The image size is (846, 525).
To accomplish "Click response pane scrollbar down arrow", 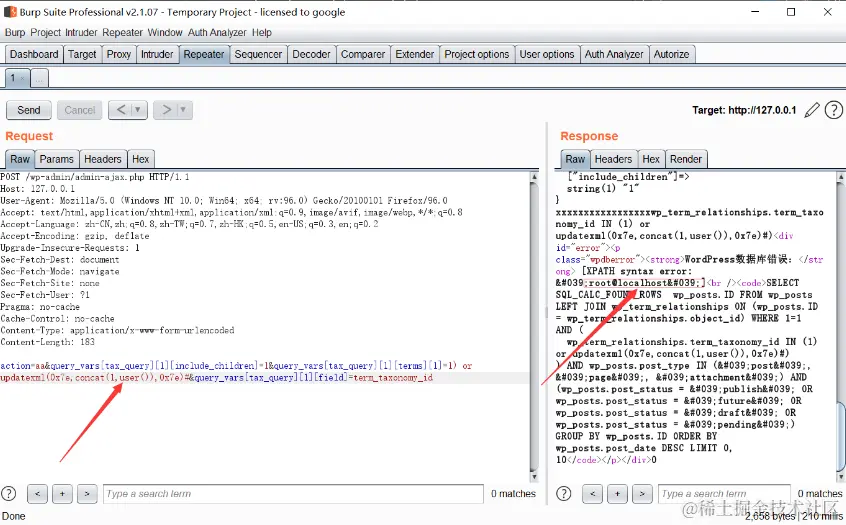I will click(x=841, y=476).
